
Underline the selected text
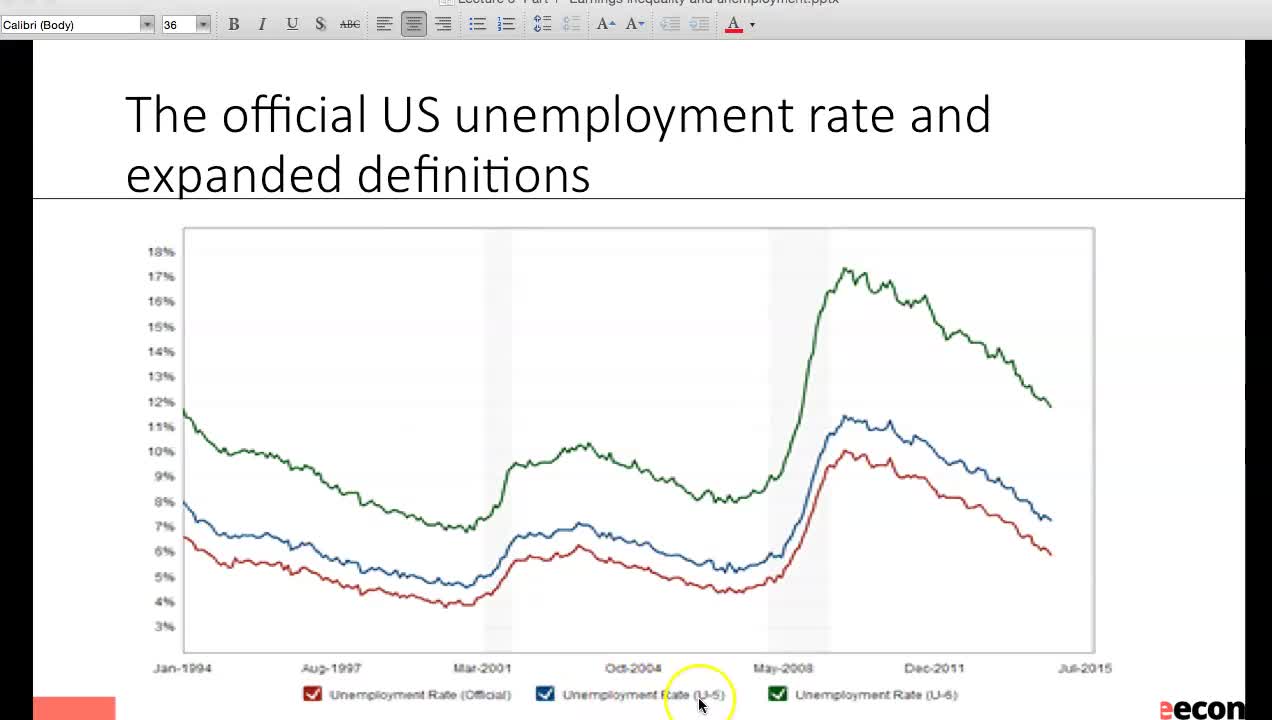[292, 24]
